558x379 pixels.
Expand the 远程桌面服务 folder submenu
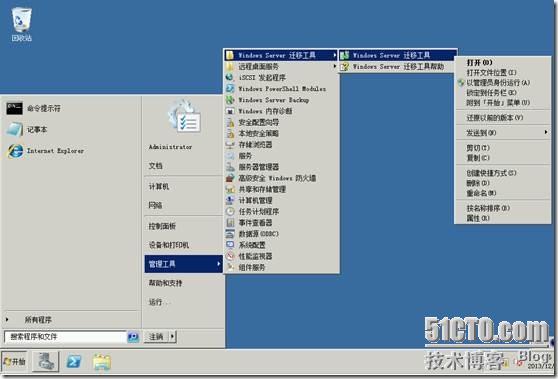coord(281,67)
